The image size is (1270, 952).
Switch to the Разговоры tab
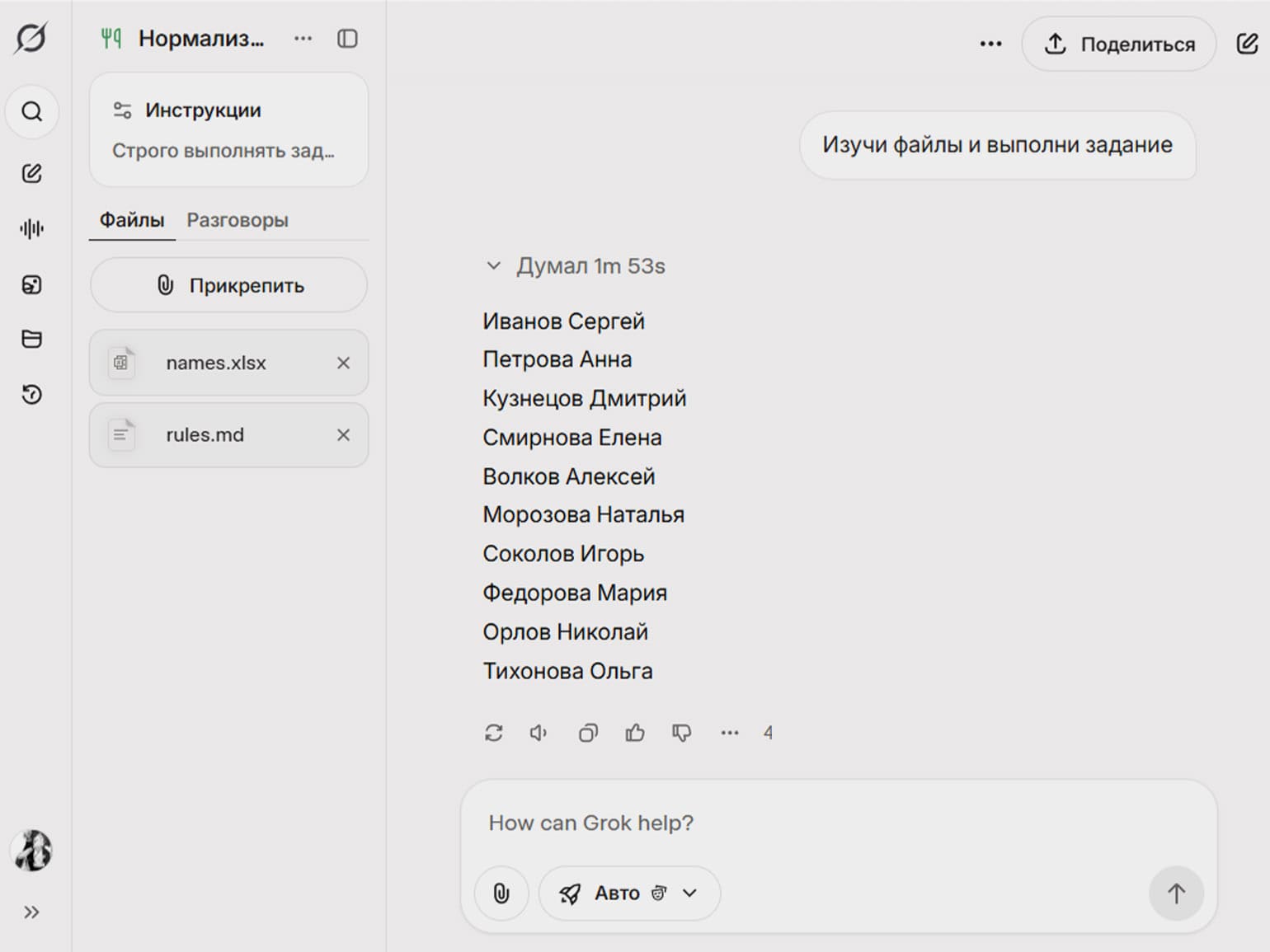point(238,220)
